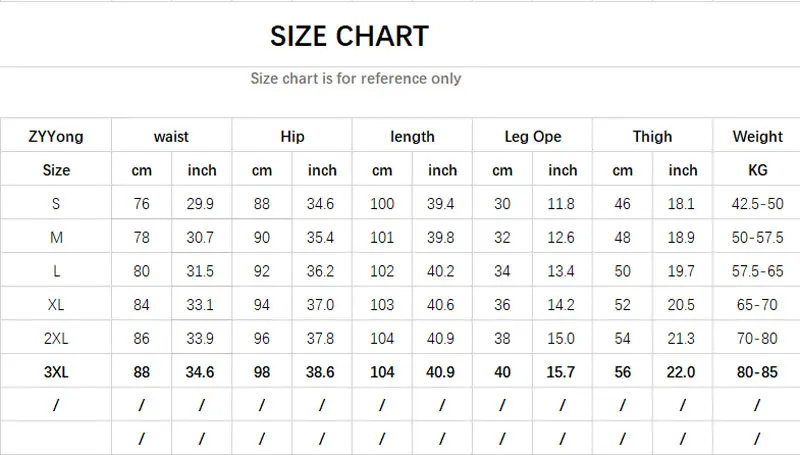
Task: Click hip inch value 37.0
Action: tap(320, 305)
